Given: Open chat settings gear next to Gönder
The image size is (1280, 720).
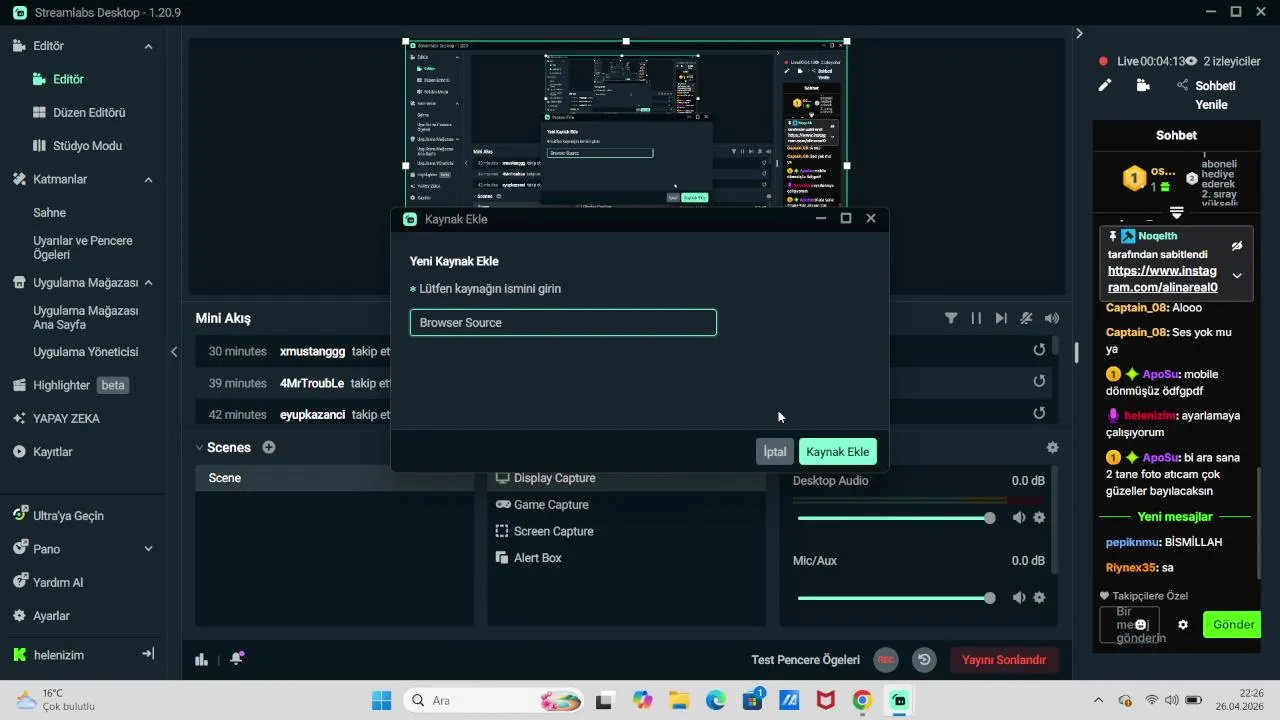Looking at the screenshot, I should click(x=1183, y=624).
